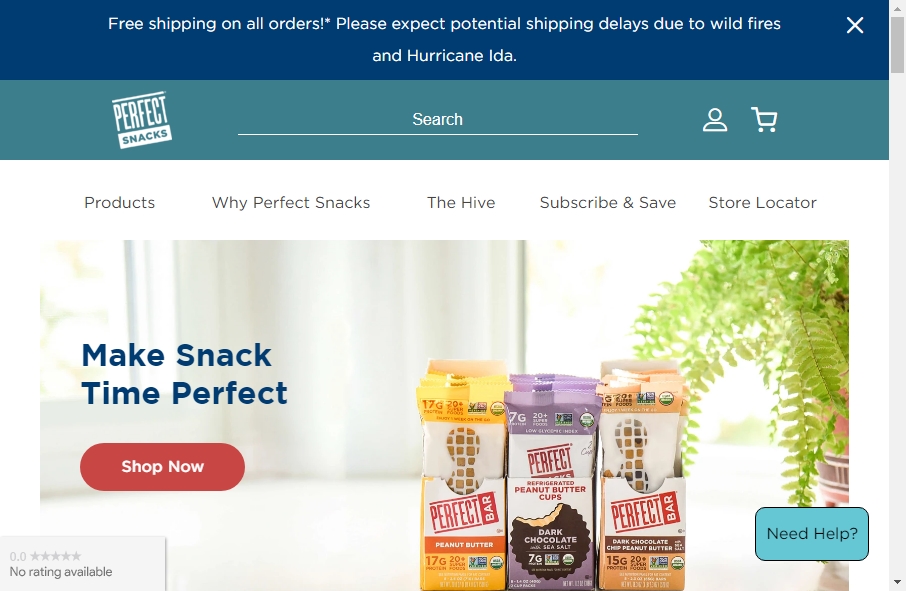Focus the Search input field
Image resolution: width=906 pixels, height=591 pixels.
tap(437, 120)
